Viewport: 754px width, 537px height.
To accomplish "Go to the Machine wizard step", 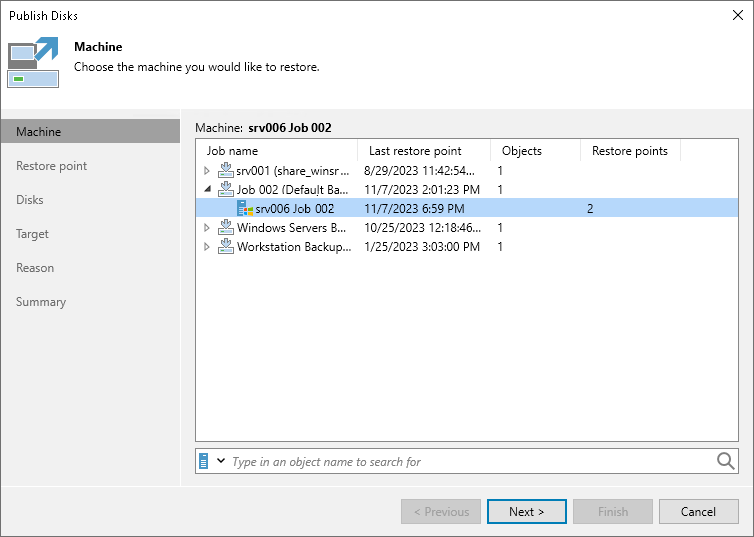I will tap(90, 131).
